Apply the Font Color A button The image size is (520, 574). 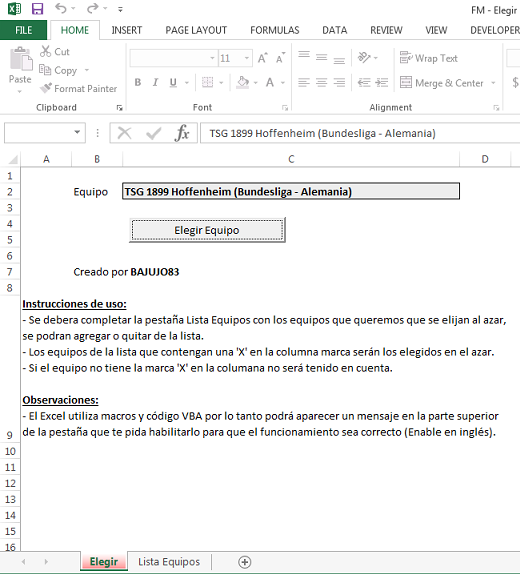pos(270,82)
